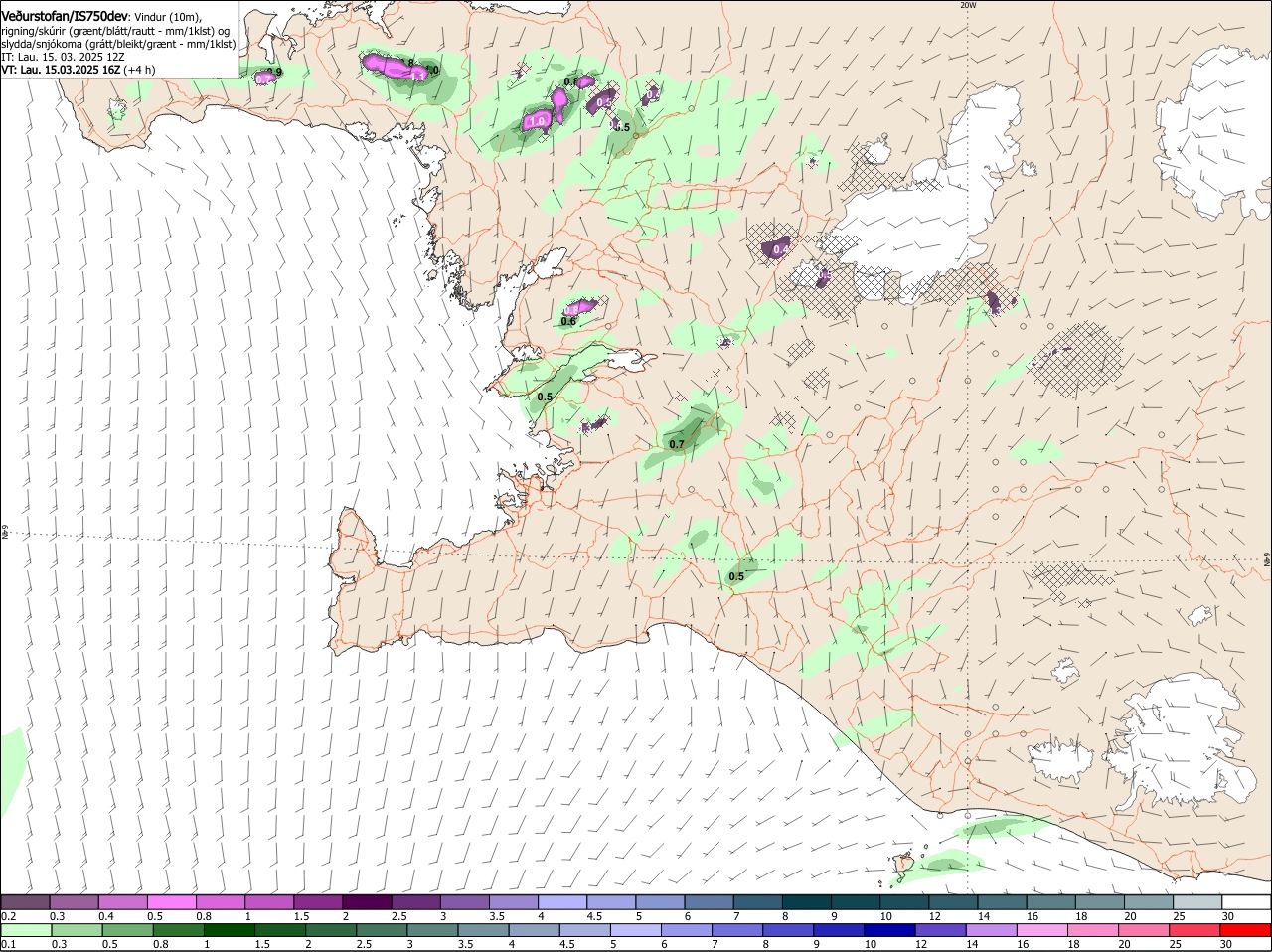Pick the white 30 swatch, upper scale
This screenshot has width=1272, height=952.
[1248, 901]
